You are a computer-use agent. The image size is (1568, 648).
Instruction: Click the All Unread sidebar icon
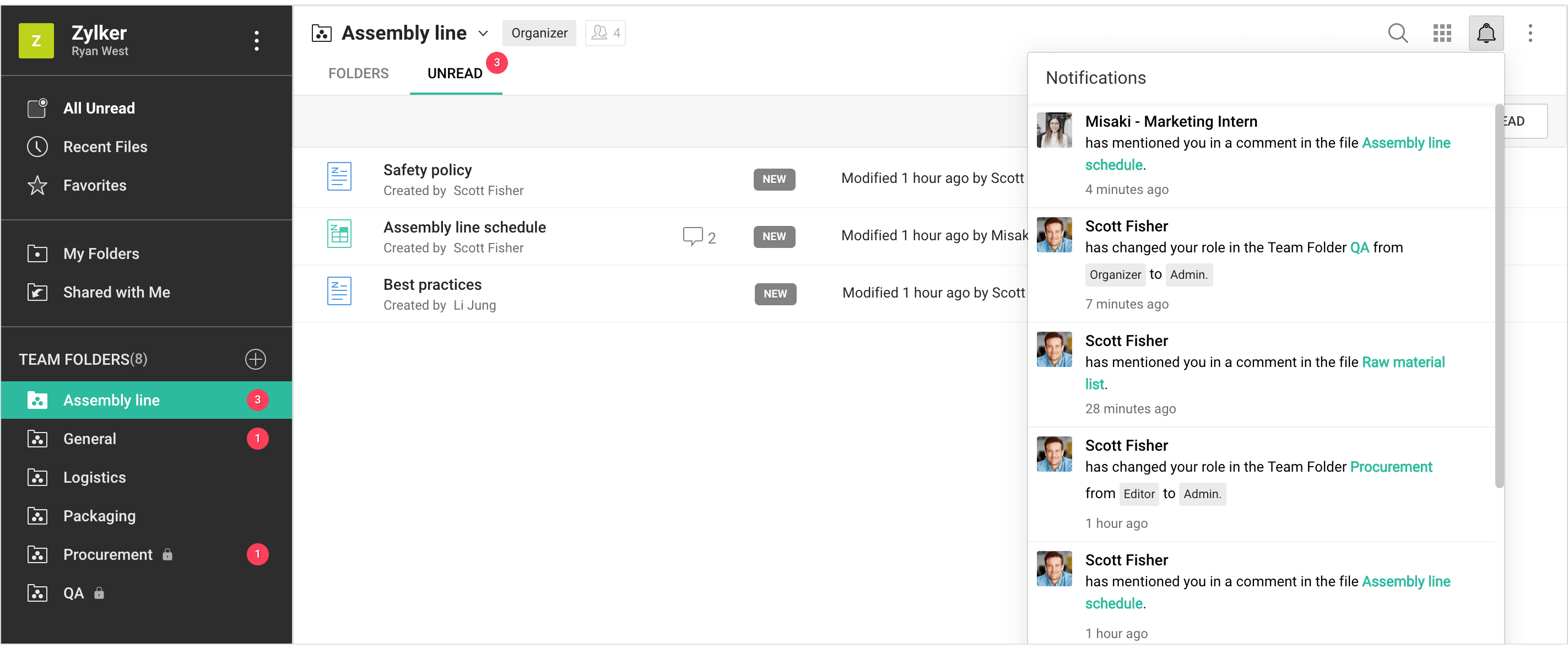[37, 108]
